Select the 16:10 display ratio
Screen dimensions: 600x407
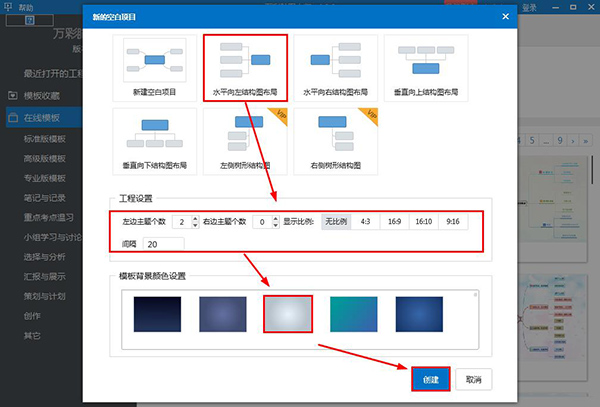424,221
